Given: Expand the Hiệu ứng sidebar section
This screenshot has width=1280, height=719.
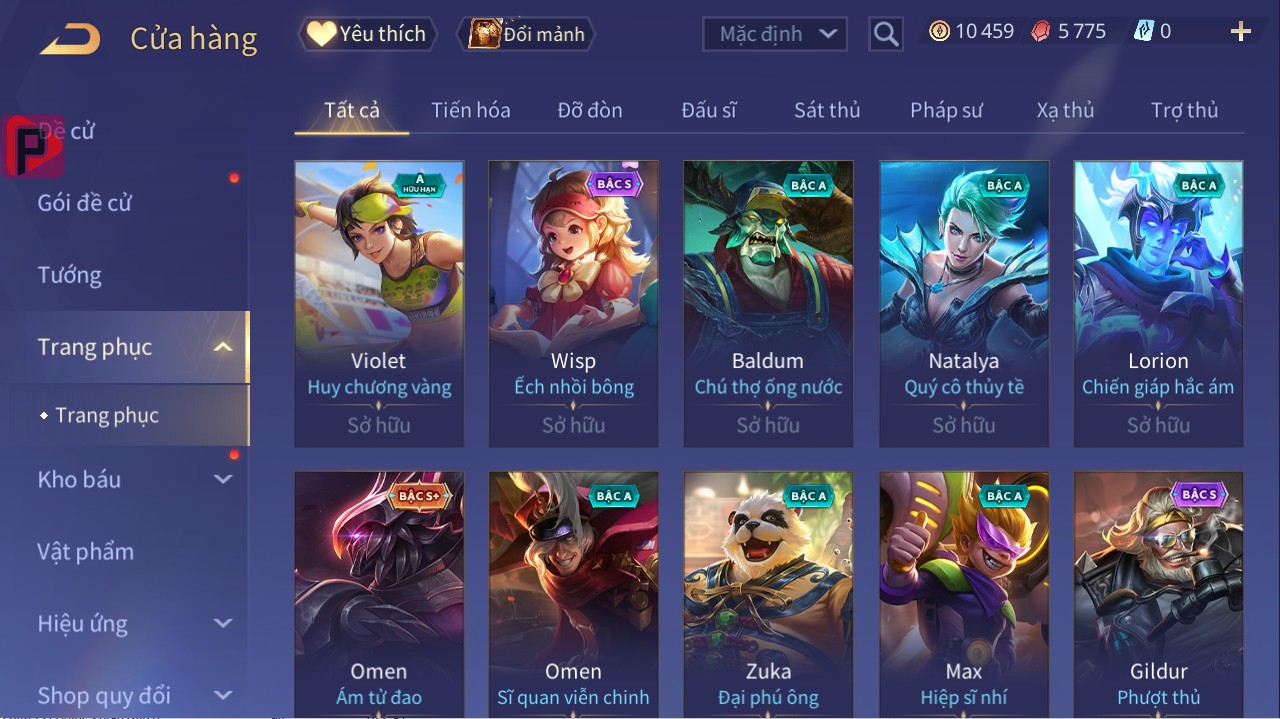Looking at the screenshot, I should coord(223,623).
